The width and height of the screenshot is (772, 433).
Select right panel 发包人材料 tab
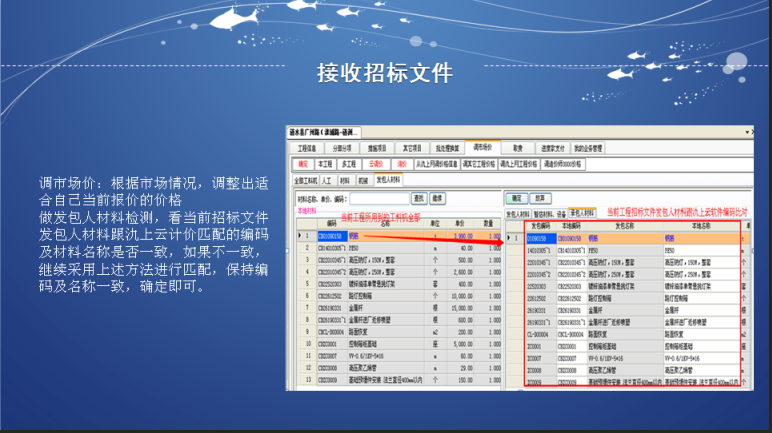tap(517, 214)
